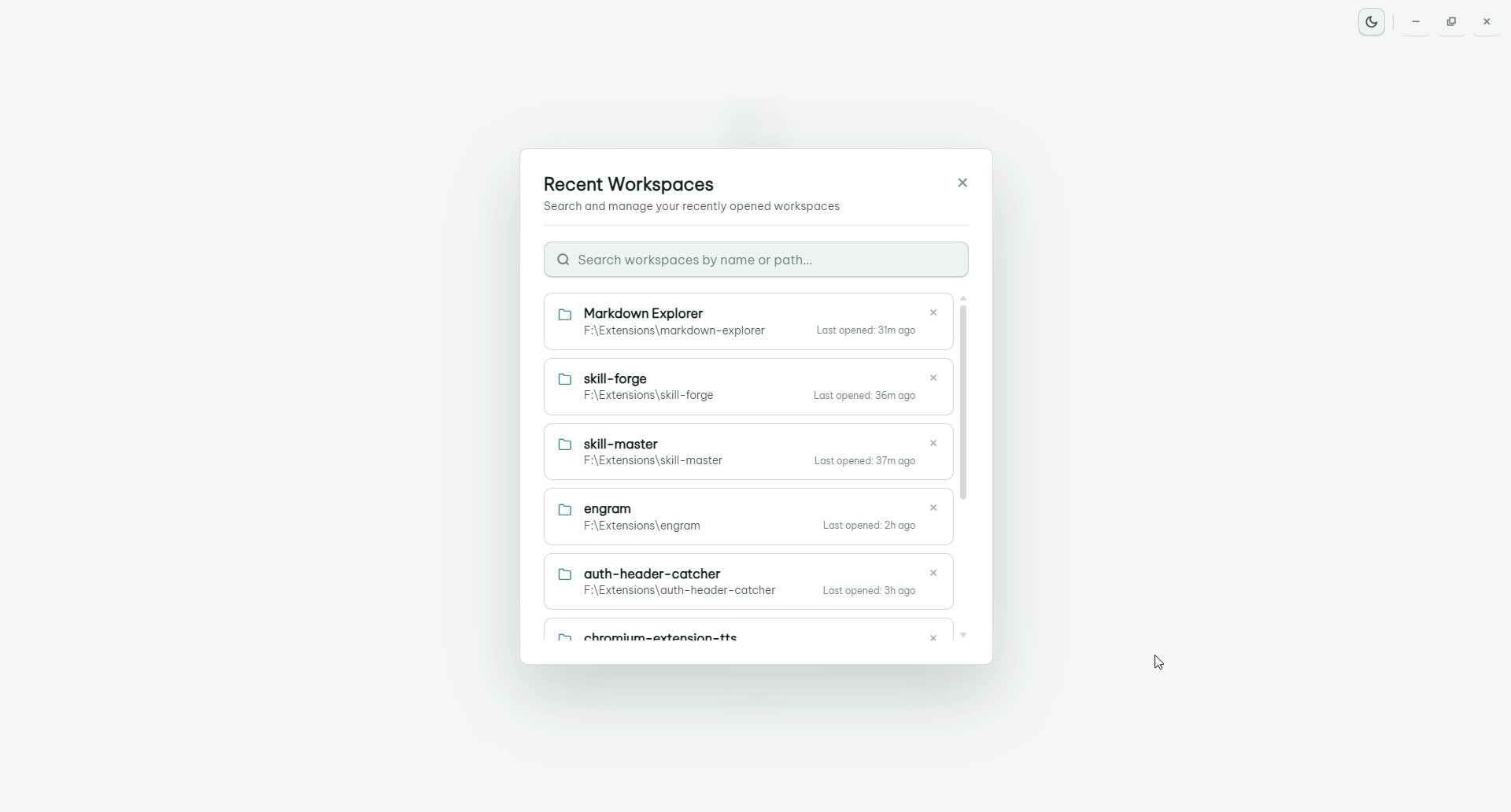Click the engram folder icon
Viewport: 1511px width, 812px height.
click(x=565, y=510)
